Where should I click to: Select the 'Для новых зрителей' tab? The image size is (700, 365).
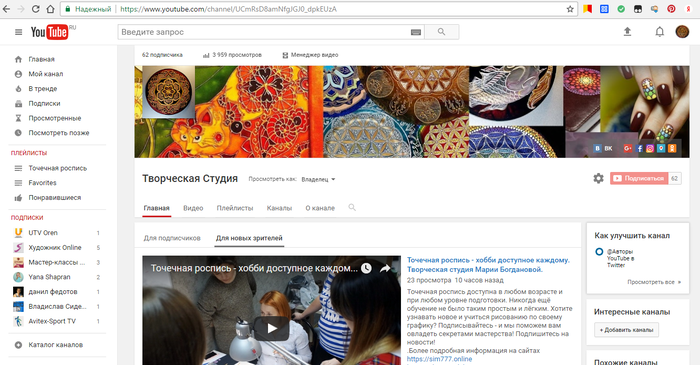[x=249, y=238]
